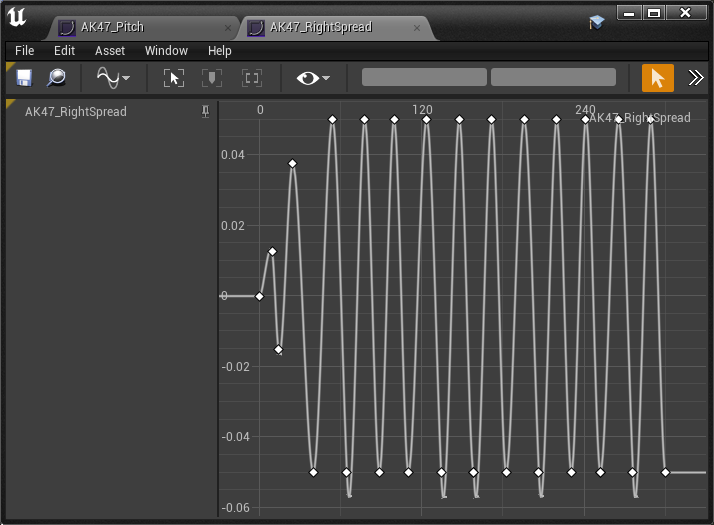Open the Help menu
714x525 pixels.
click(x=219, y=51)
